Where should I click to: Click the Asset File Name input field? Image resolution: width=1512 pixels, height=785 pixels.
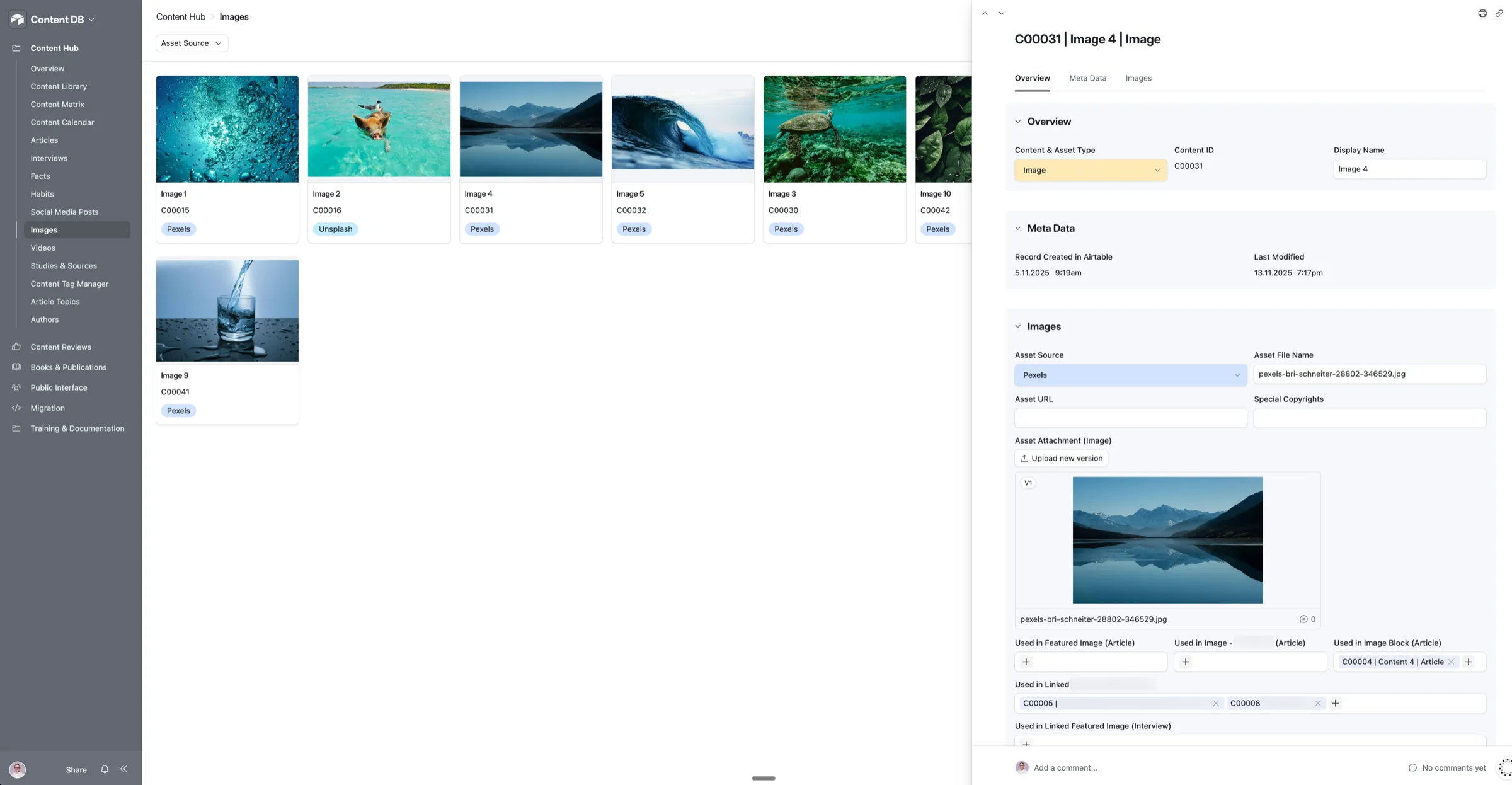coord(1370,374)
